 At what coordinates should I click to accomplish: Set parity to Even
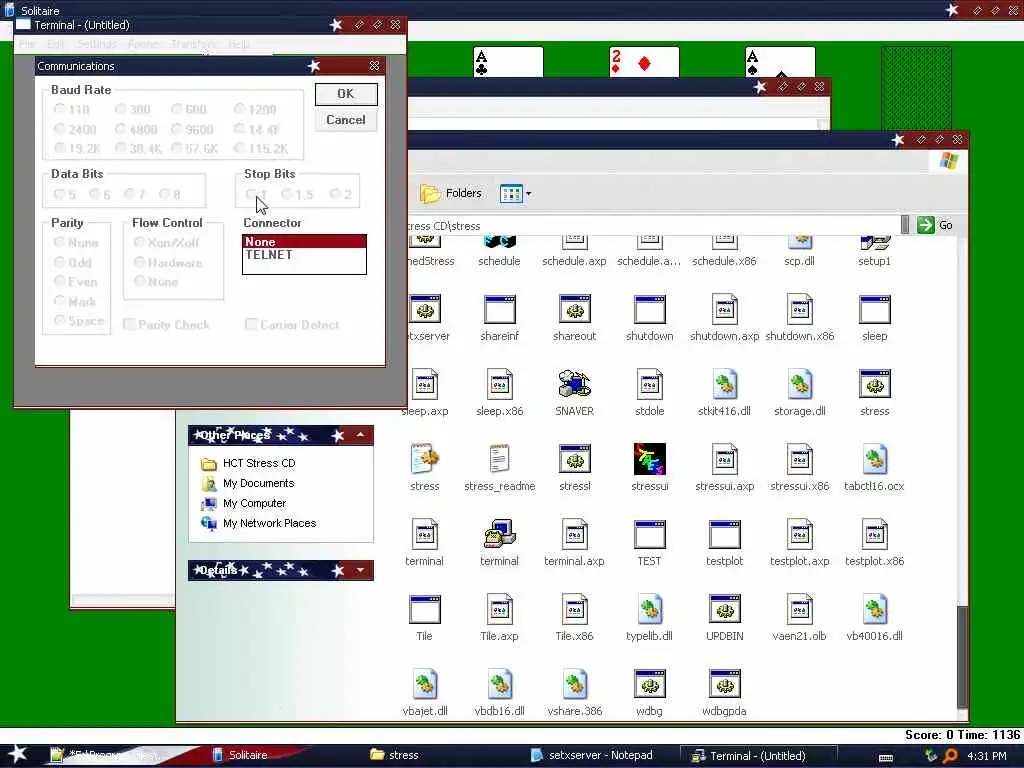(76, 281)
